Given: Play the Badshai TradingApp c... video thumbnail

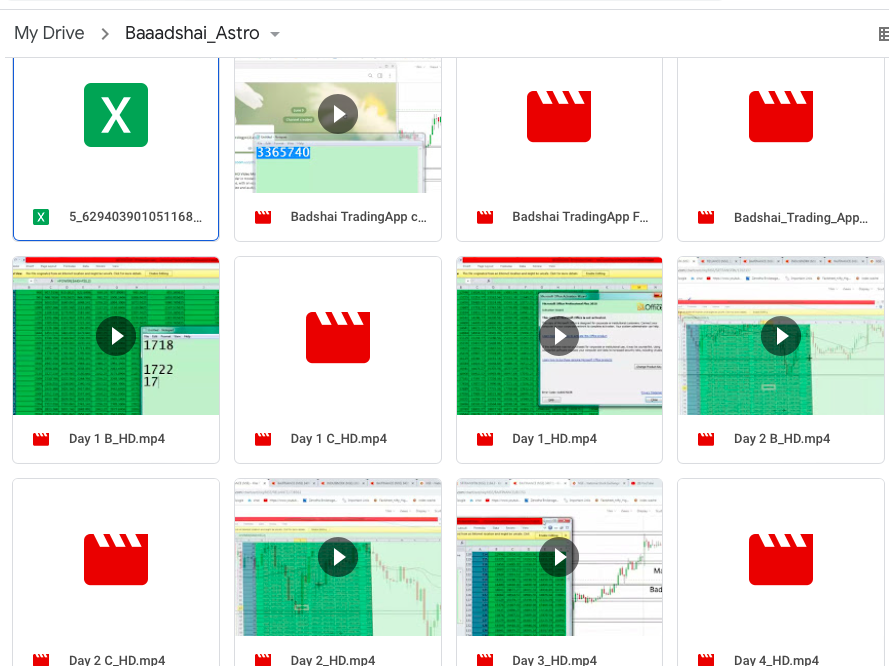Looking at the screenshot, I should tap(338, 114).
